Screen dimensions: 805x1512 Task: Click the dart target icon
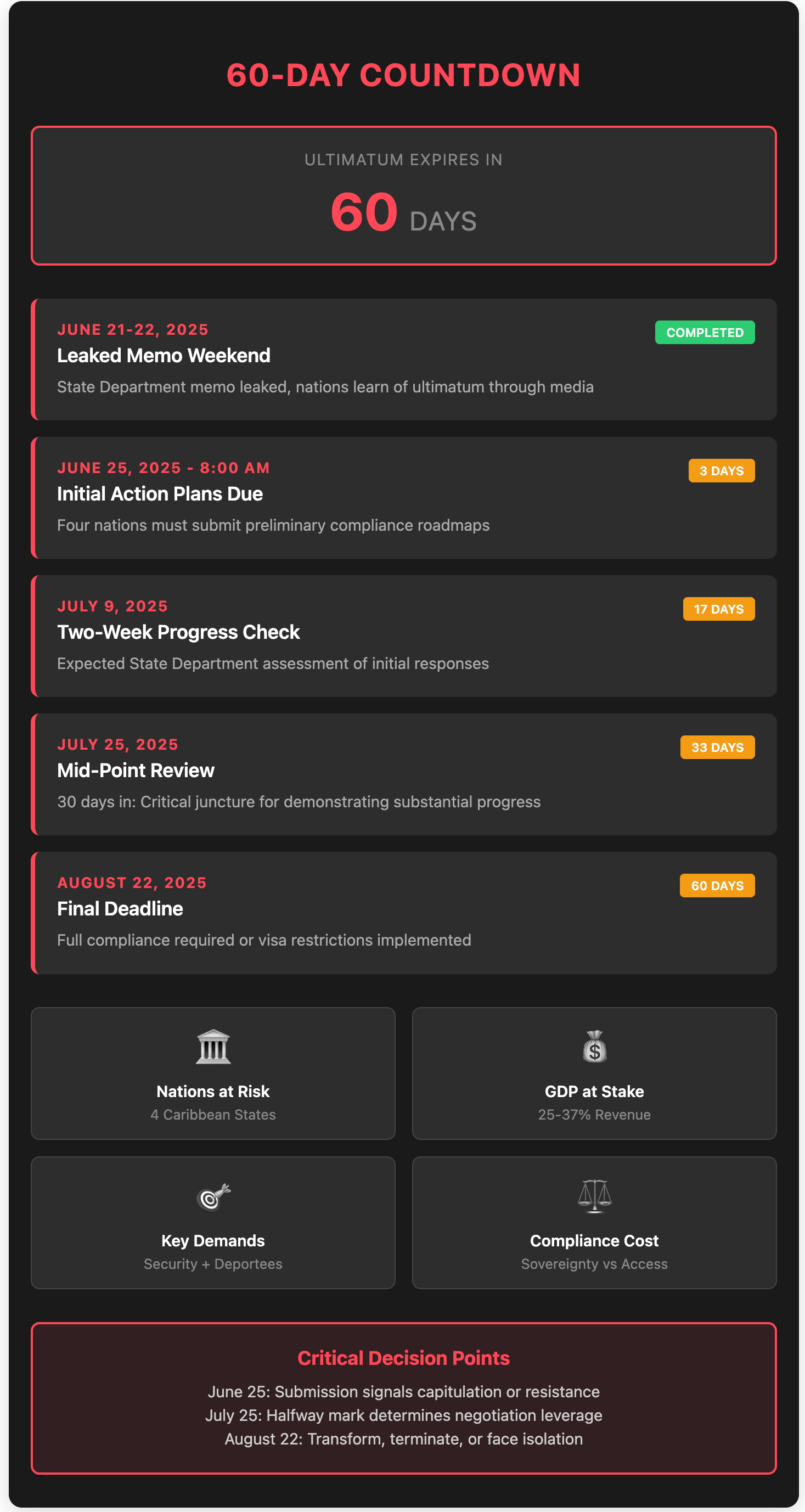point(213,1196)
